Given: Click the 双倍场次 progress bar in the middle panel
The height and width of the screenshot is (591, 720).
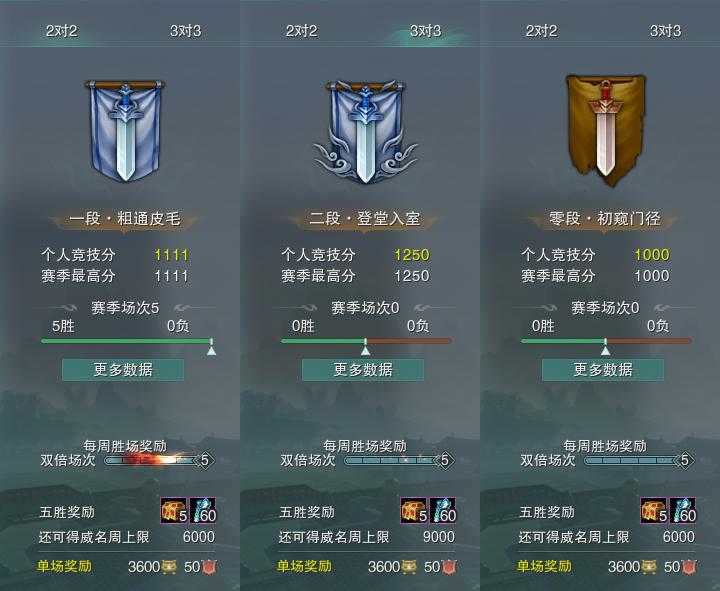Looking at the screenshot, I should coord(399,460).
